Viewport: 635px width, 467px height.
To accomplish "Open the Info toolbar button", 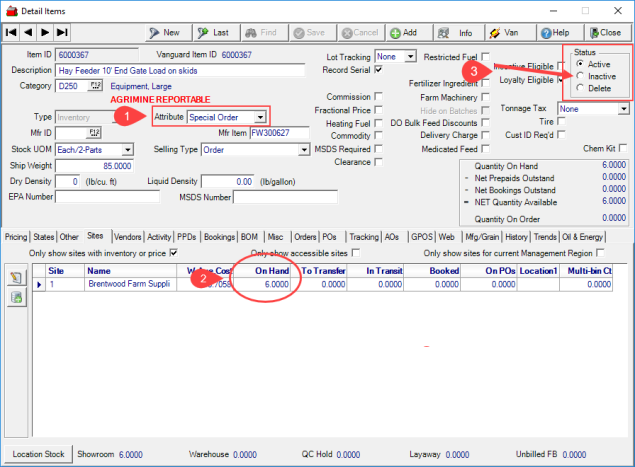I will click(x=457, y=32).
